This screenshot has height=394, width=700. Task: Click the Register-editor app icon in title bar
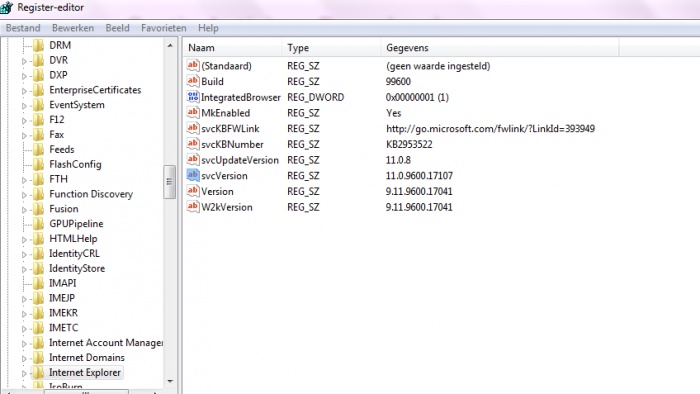7,8
